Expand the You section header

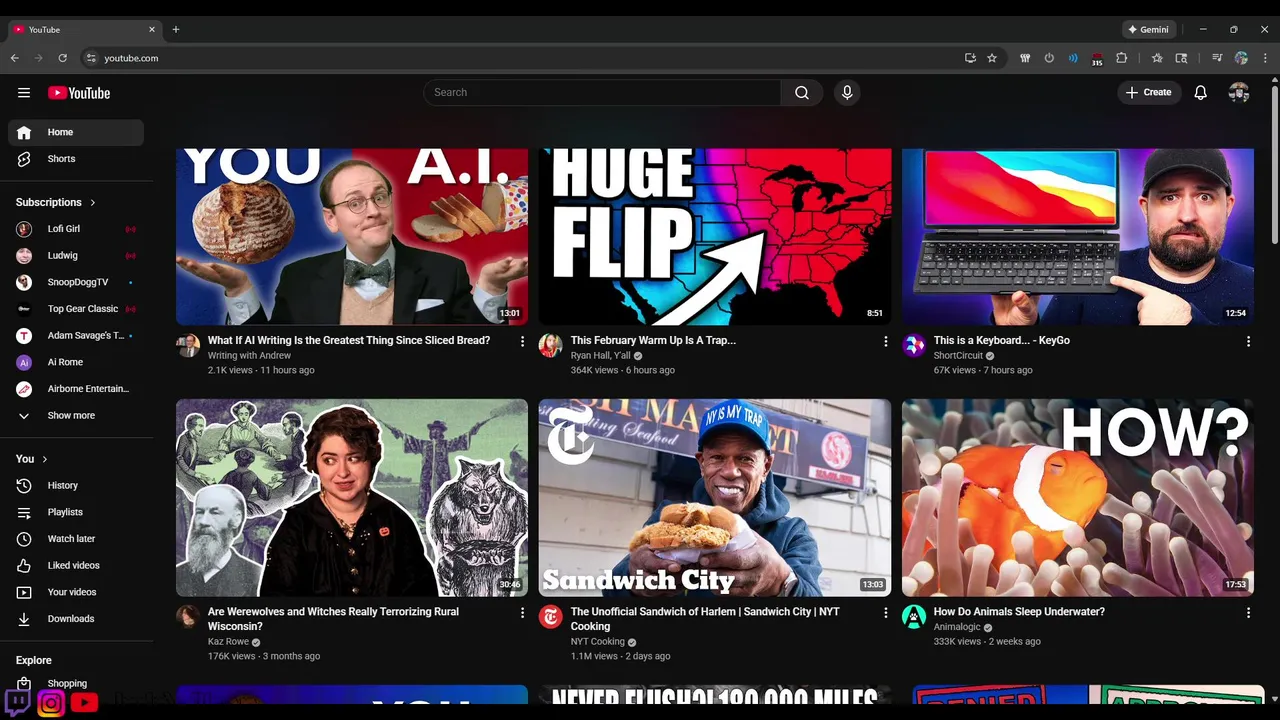point(32,459)
